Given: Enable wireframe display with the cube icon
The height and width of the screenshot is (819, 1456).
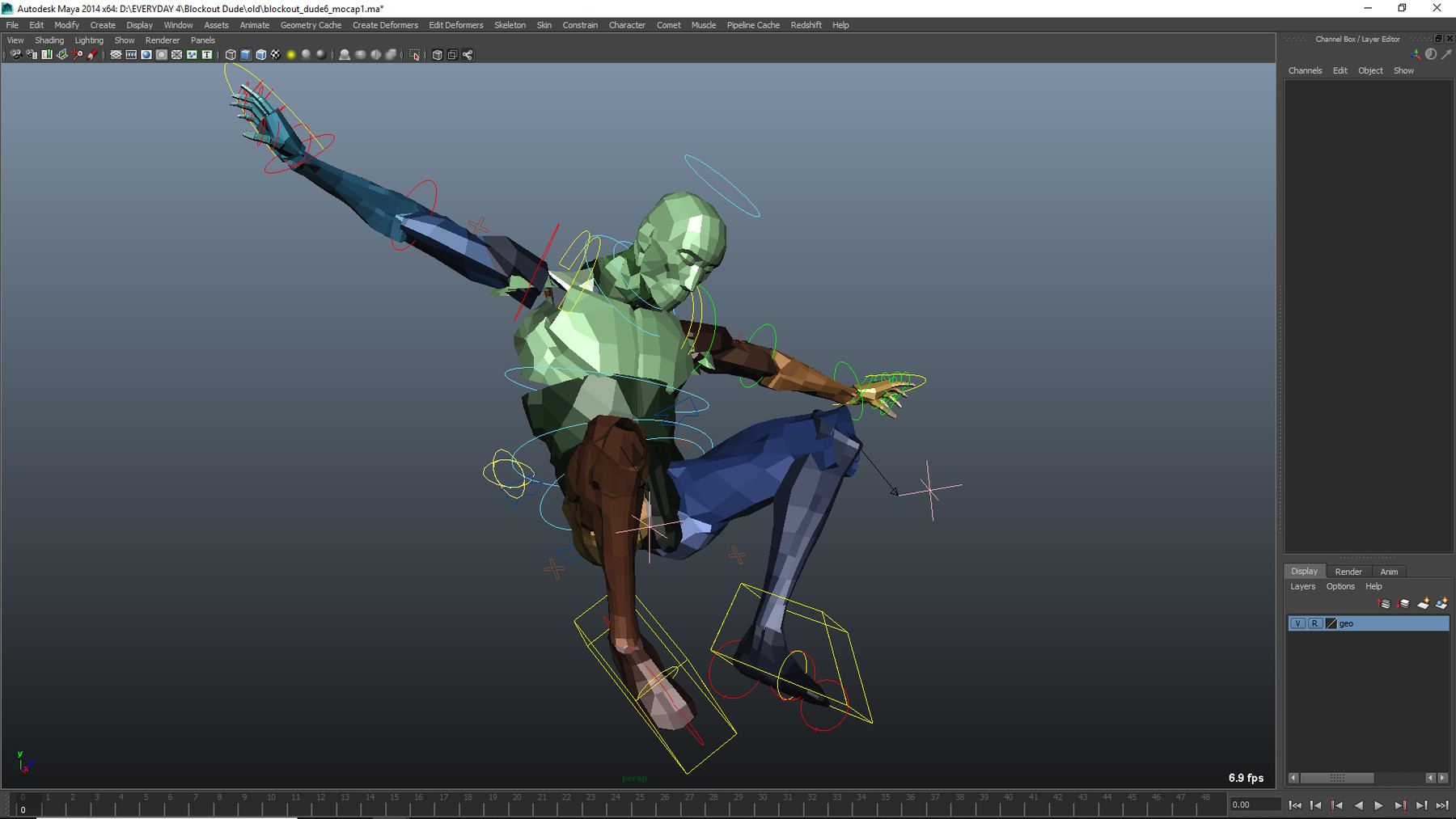Looking at the screenshot, I should click(230, 55).
